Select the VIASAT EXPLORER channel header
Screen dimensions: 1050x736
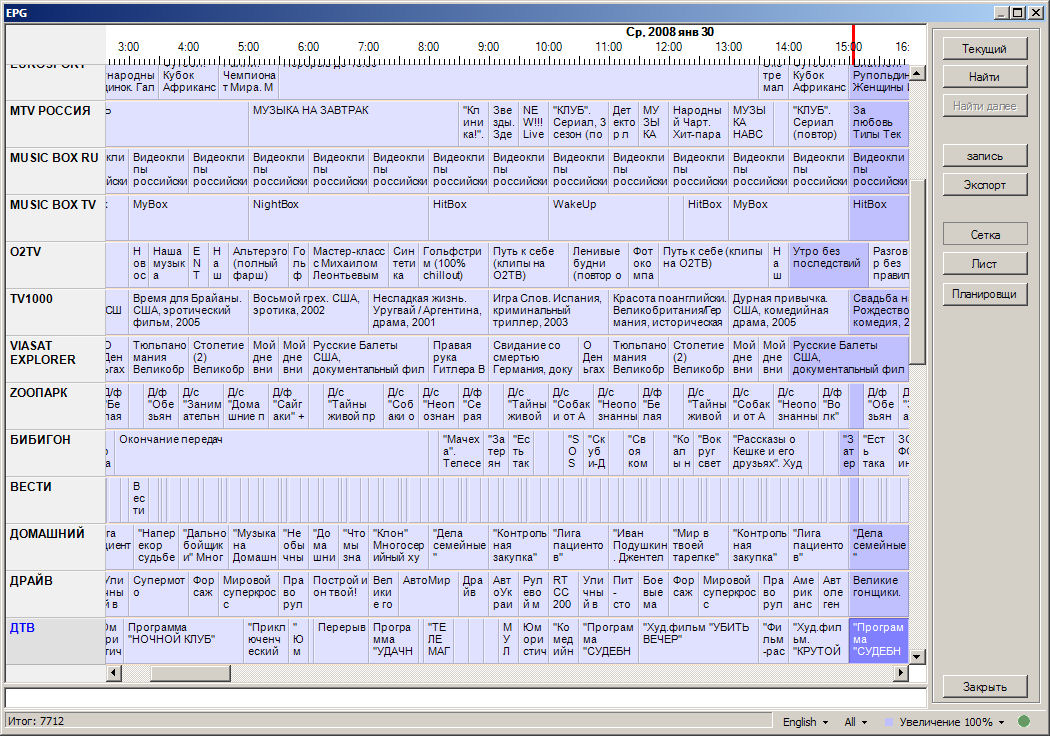[56, 359]
